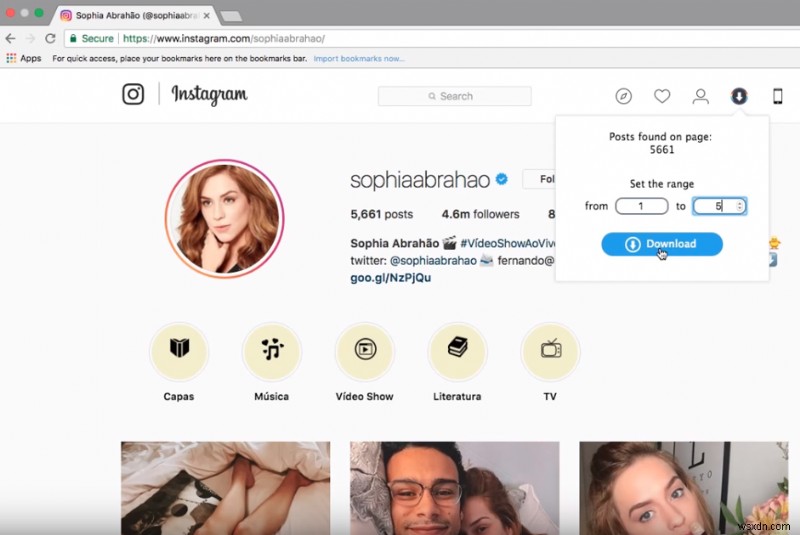
Task: Click the mobile phone view icon
Action: (777, 96)
